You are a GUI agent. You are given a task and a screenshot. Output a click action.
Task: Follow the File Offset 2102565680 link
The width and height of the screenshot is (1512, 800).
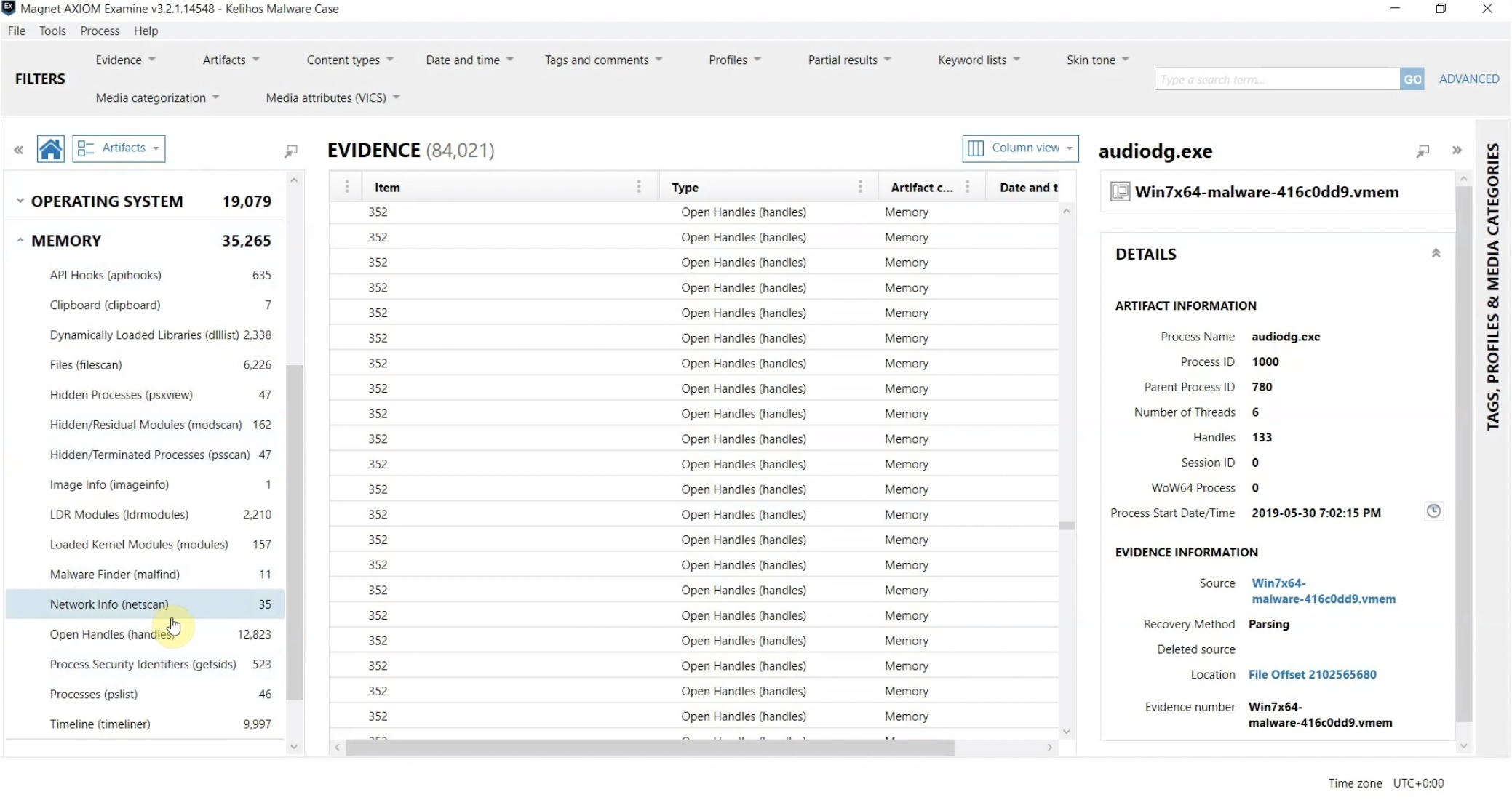(x=1313, y=674)
